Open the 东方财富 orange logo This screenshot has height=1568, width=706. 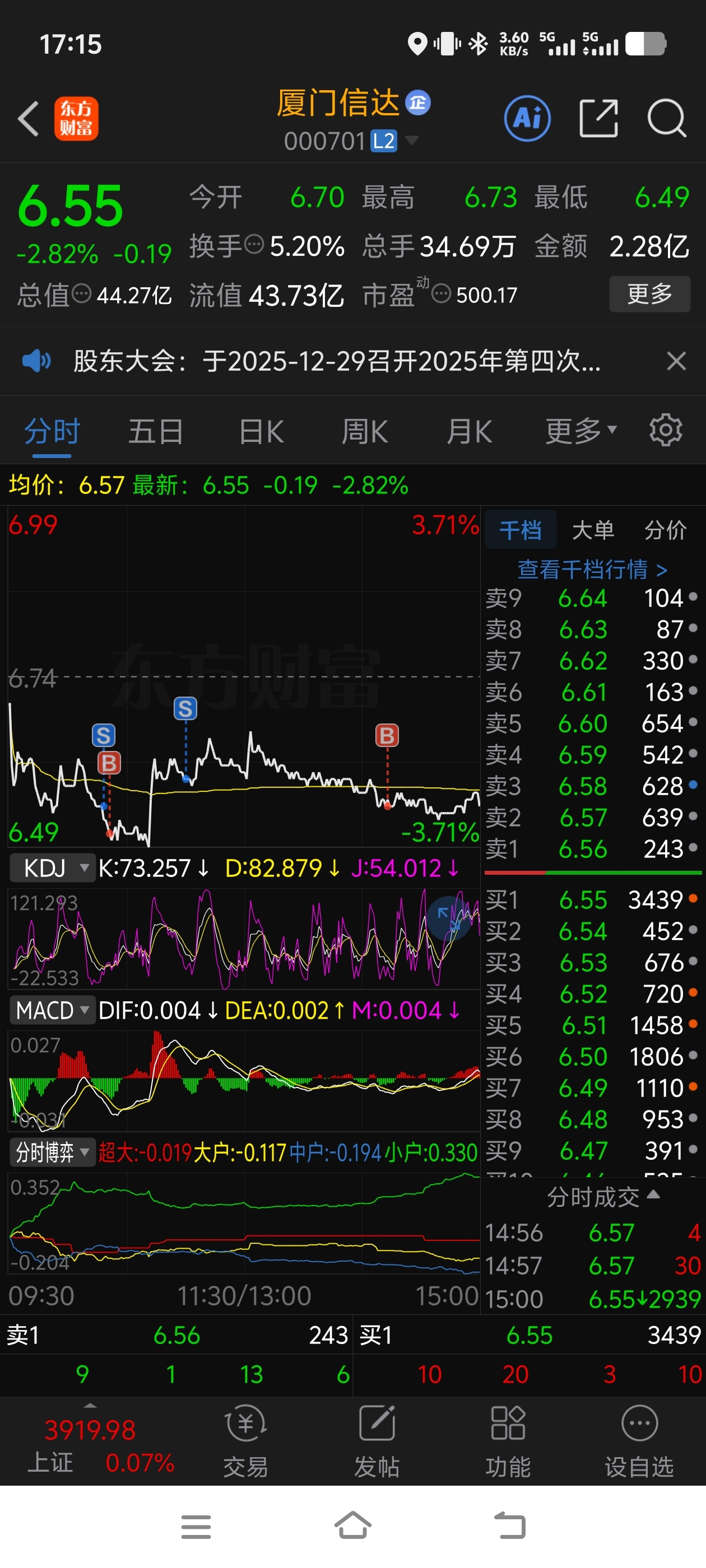[76, 119]
